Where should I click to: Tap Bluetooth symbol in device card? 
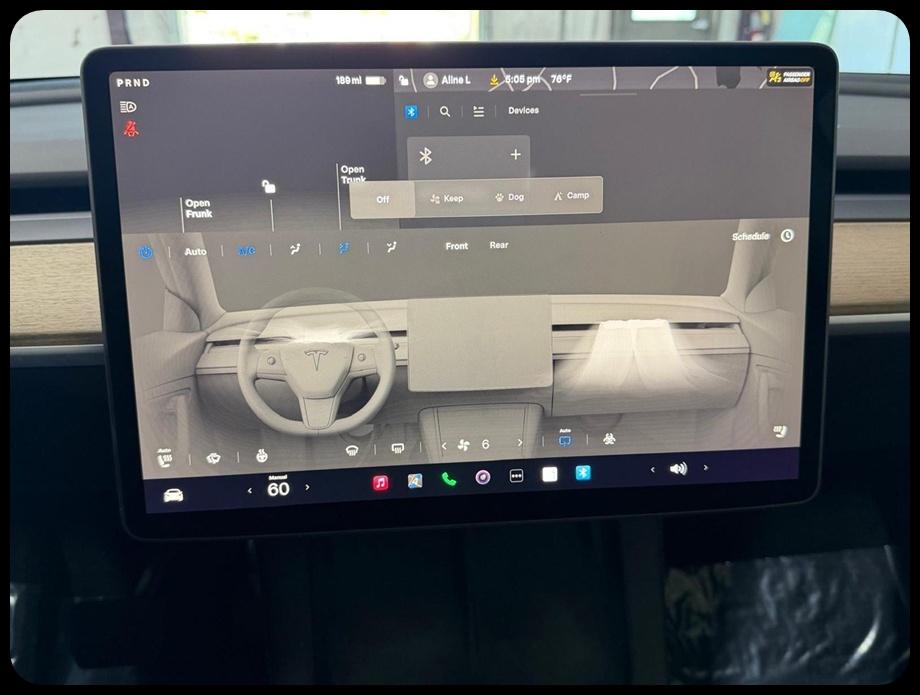[x=425, y=155]
